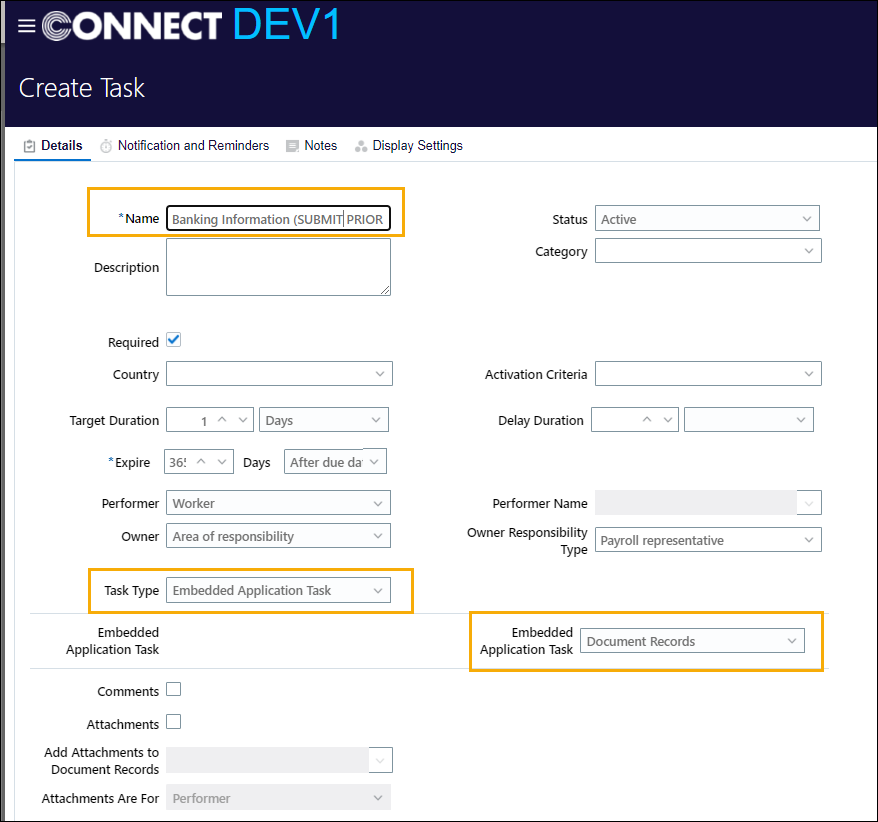Image resolution: width=878 pixels, height=822 pixels.
Task: Click into the Name text field
Action: click(x=278, y=219)
